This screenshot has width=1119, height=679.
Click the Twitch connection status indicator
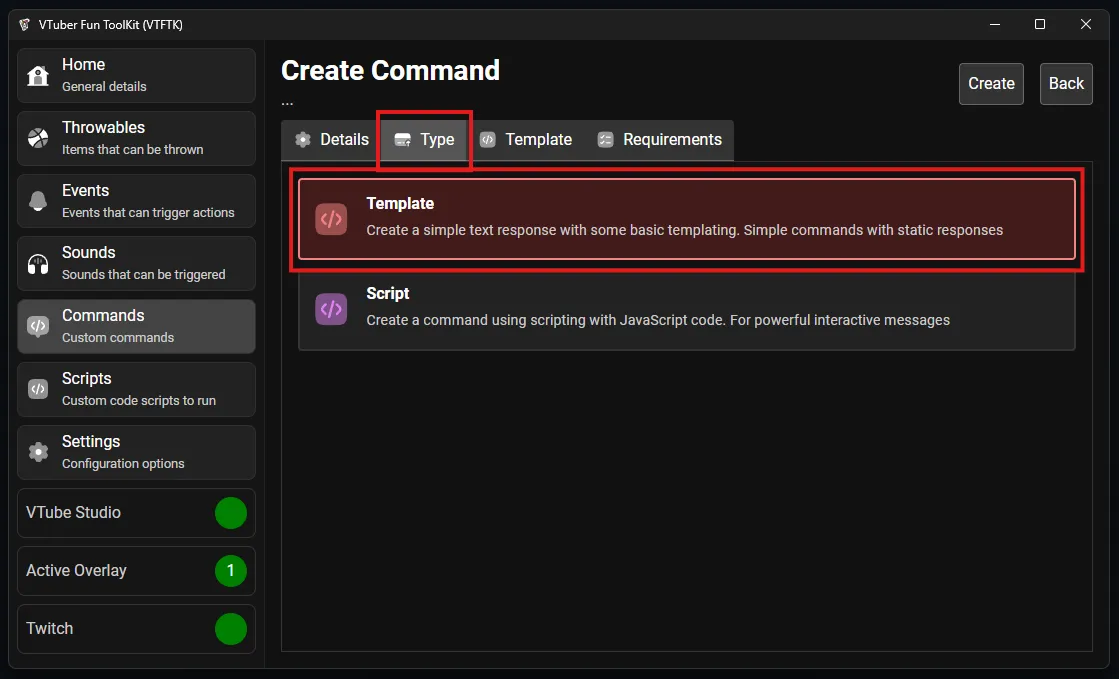tap(230, 629)
